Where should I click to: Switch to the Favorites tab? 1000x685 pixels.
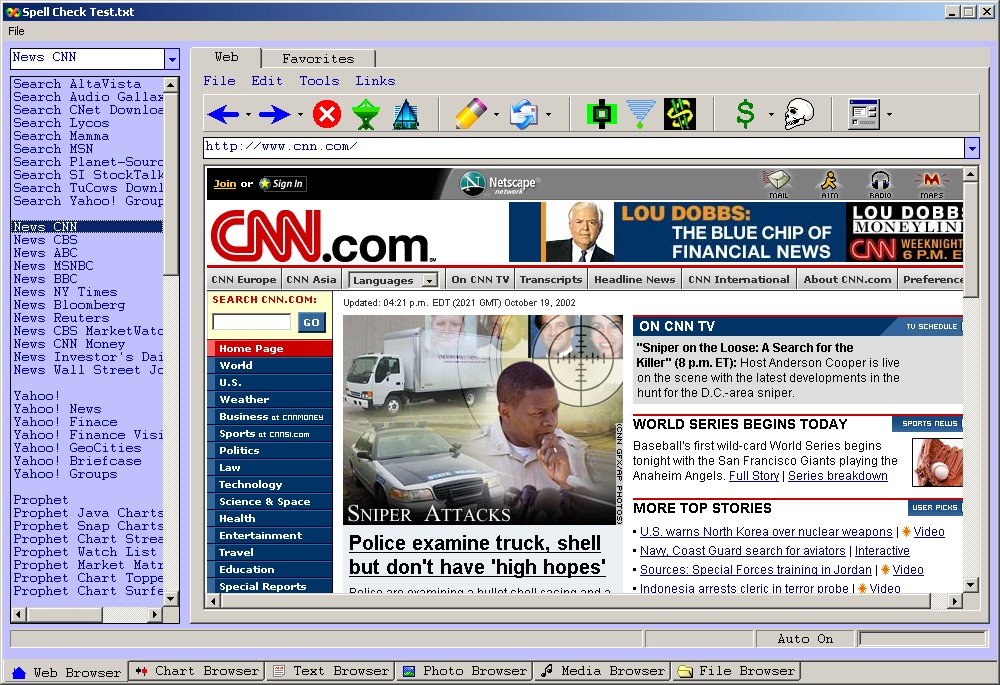point(318,59)
